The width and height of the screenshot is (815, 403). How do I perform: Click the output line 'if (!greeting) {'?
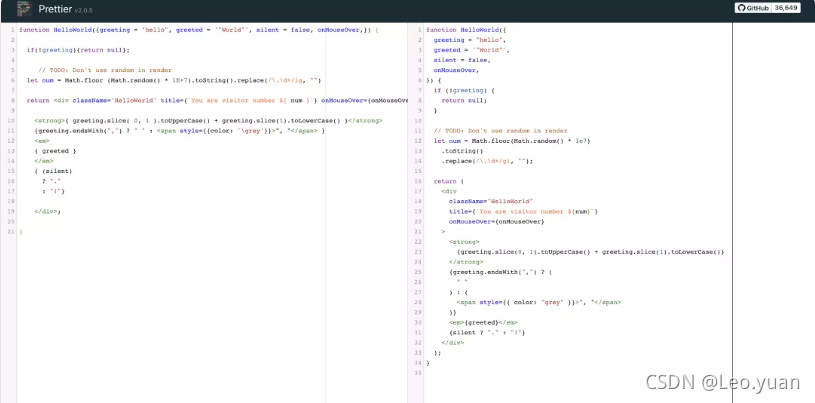tap(464, 90)
